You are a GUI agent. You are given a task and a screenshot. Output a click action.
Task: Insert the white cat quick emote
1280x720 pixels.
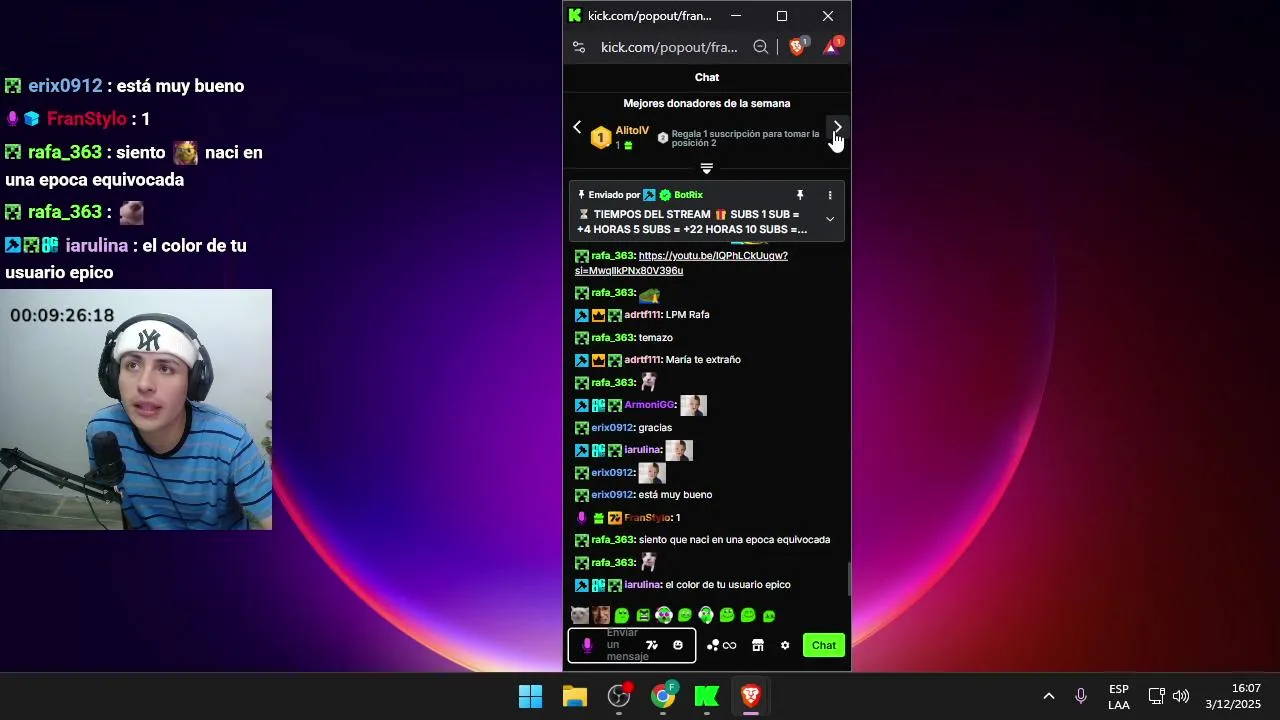coord(579,615)
